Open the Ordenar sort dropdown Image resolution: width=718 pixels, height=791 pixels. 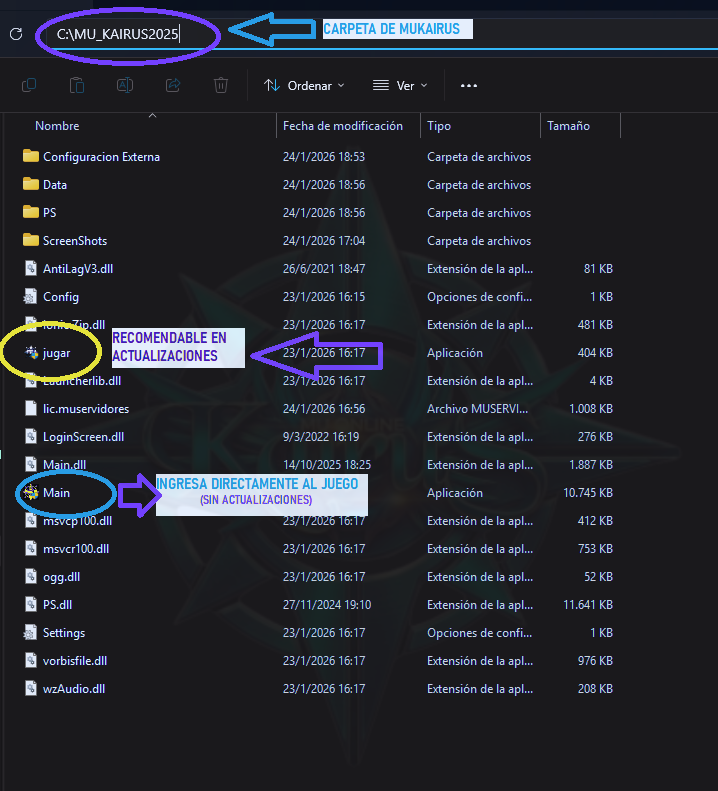(304, 86)
